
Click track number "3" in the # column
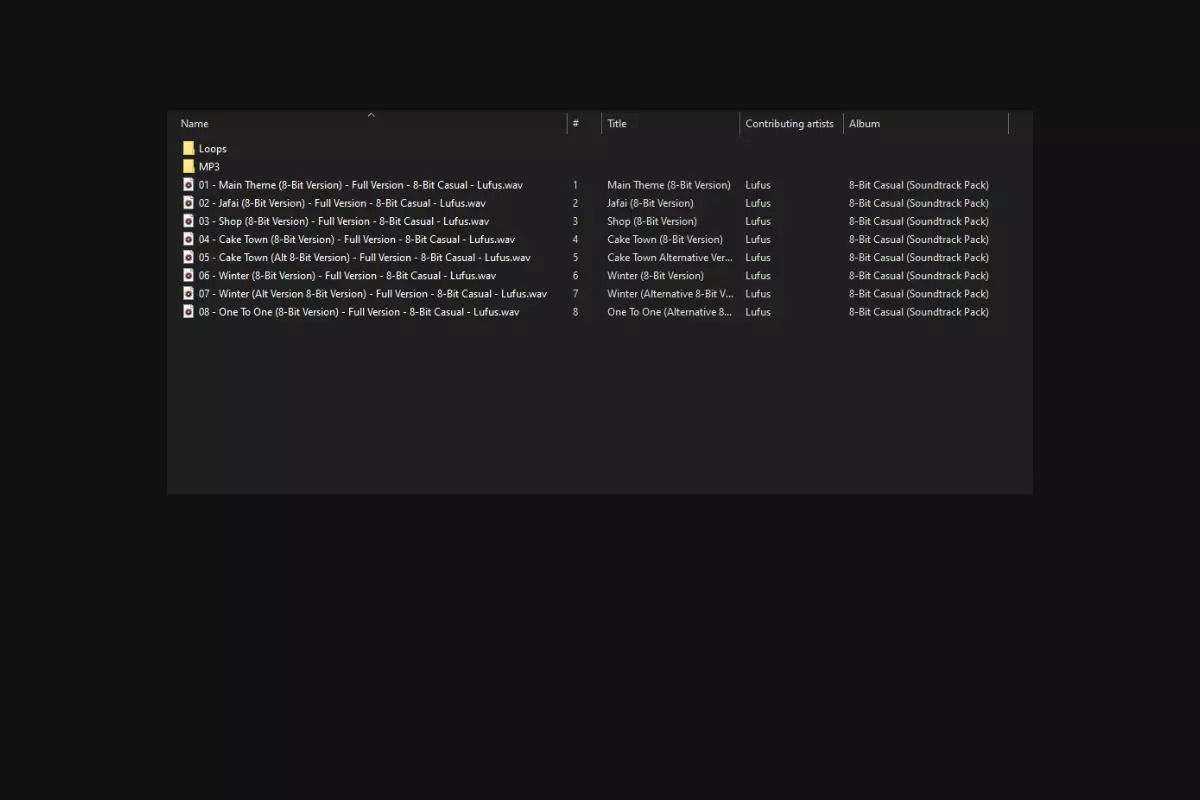click(x=575, y=220)
